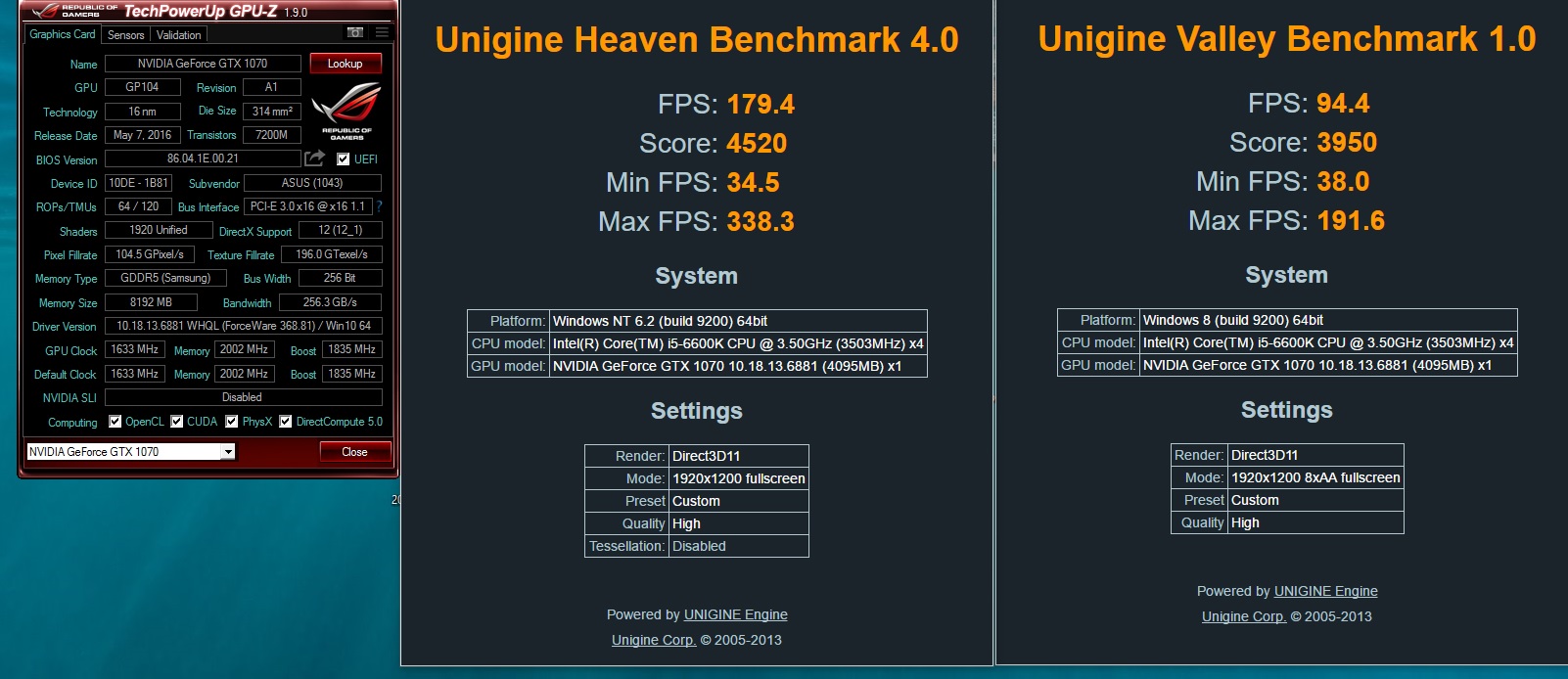Screen dimensions: 1568x679
Task: Click the Memory Type field
Action: (165, 278)
